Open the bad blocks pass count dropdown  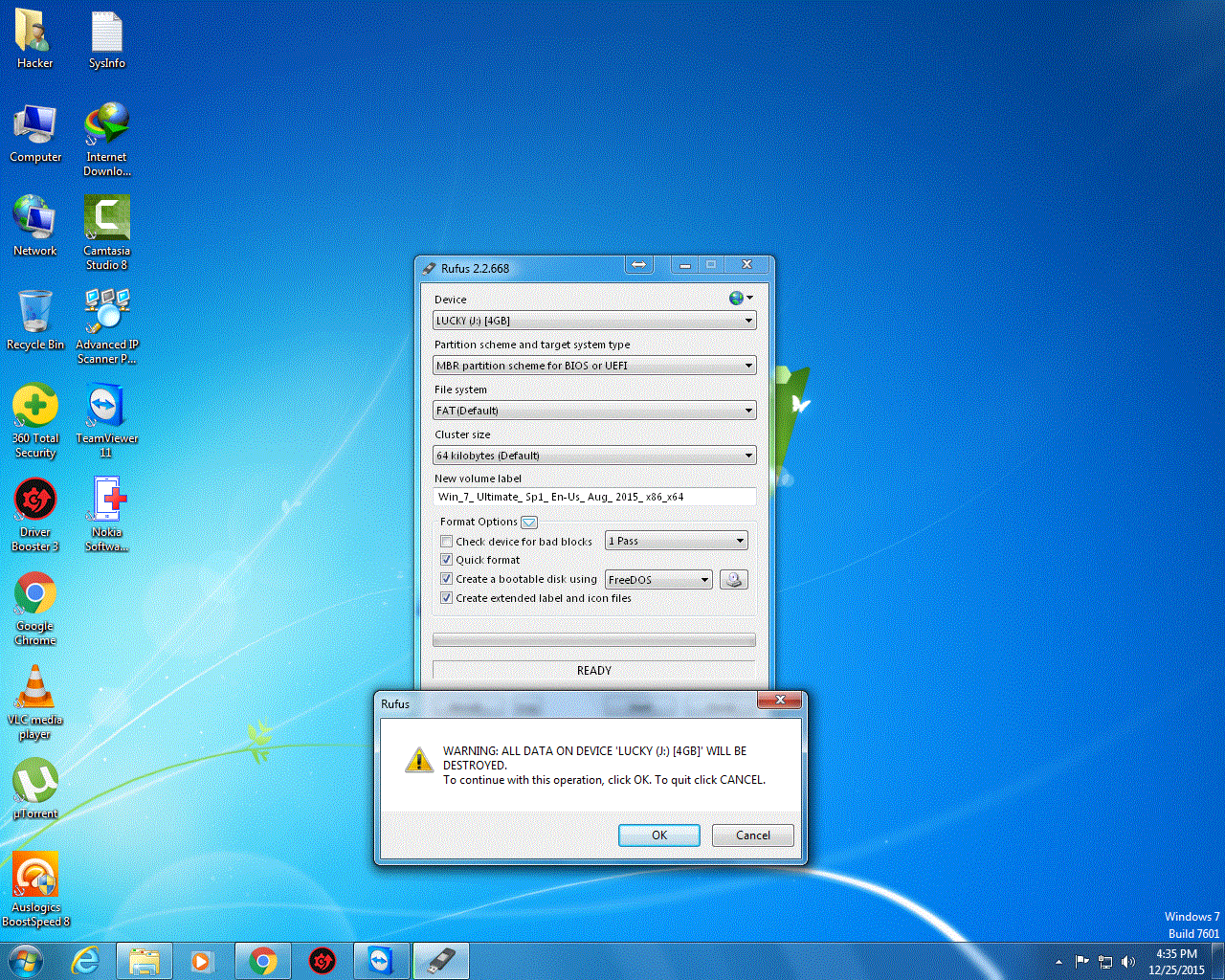coord(677,541)
